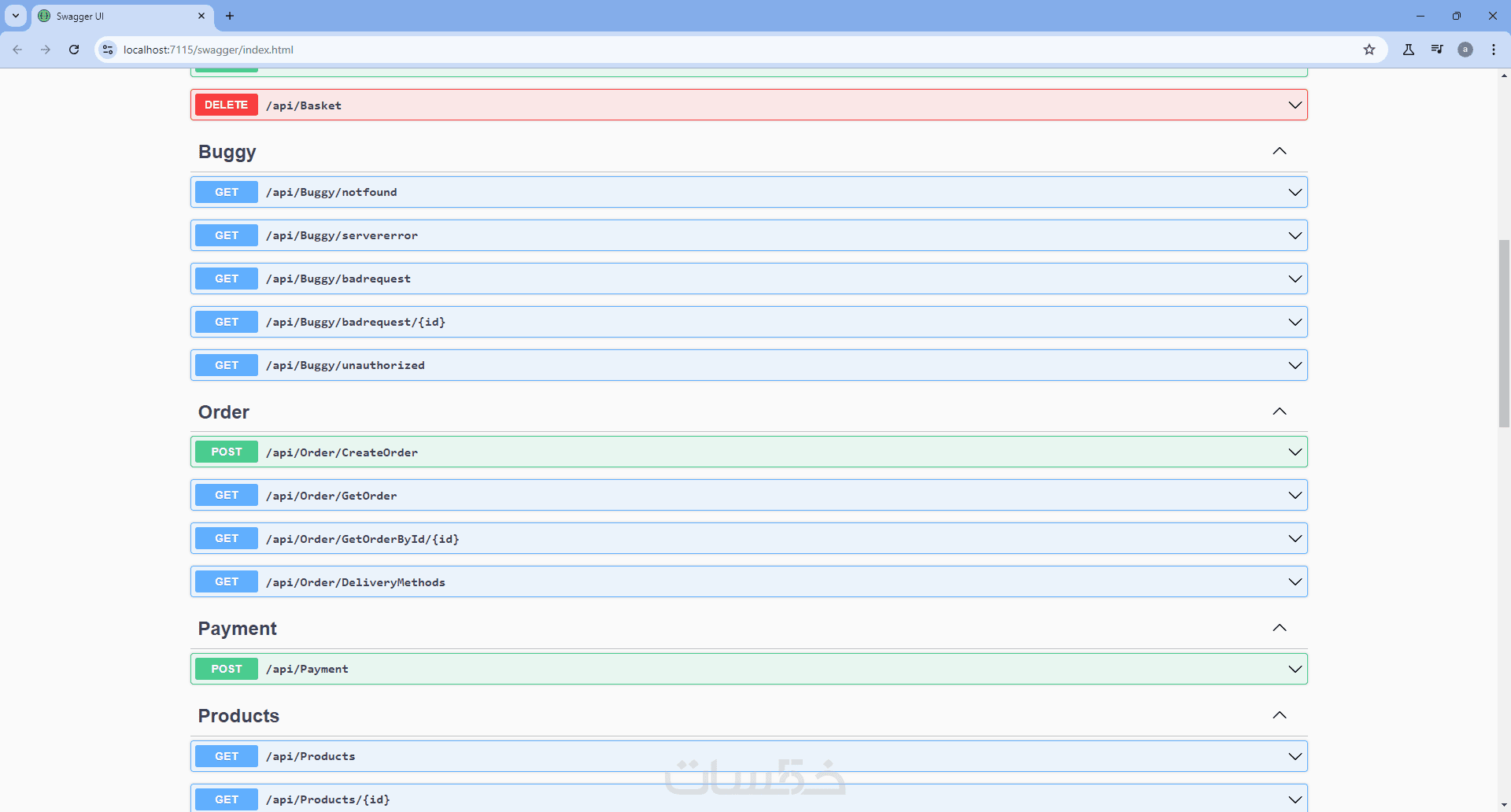Collapse the Payment section
Screen dimensions: 1511x812
(x=1280, y=628)
